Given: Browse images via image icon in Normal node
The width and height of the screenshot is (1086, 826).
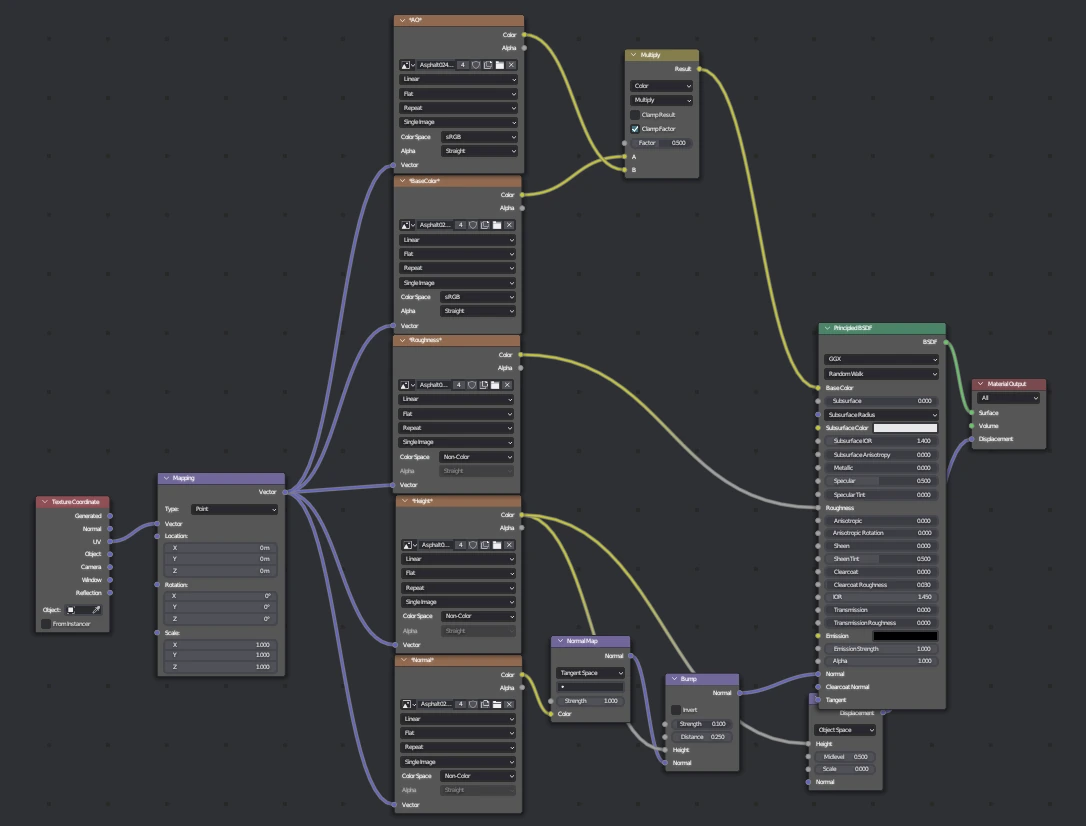Looking at the screenshot, I should 407,705.
